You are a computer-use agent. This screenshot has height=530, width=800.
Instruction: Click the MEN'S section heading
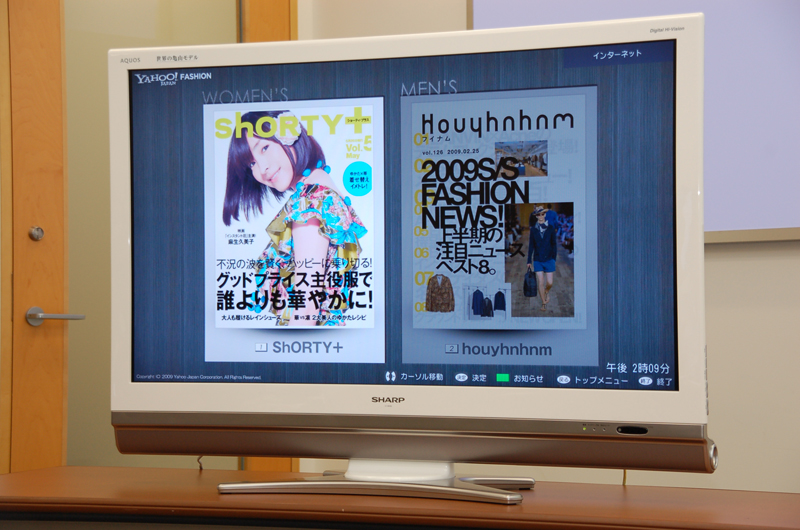429,89
